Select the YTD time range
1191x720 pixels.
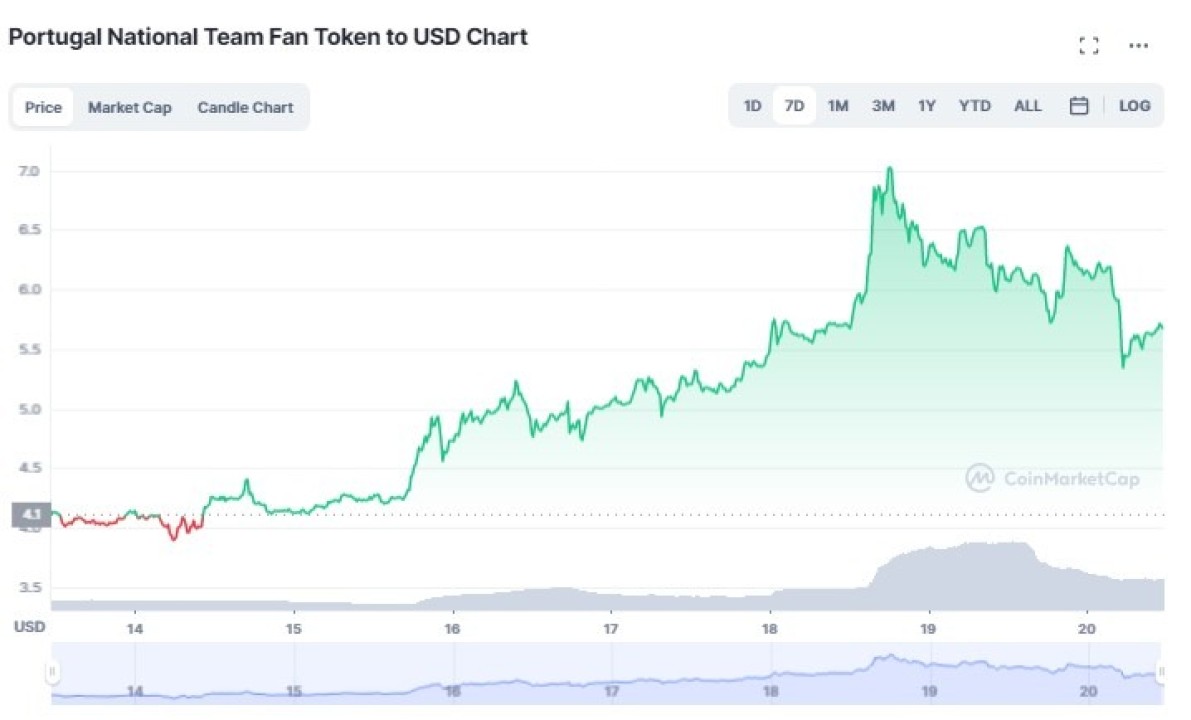tap(975, 106)
